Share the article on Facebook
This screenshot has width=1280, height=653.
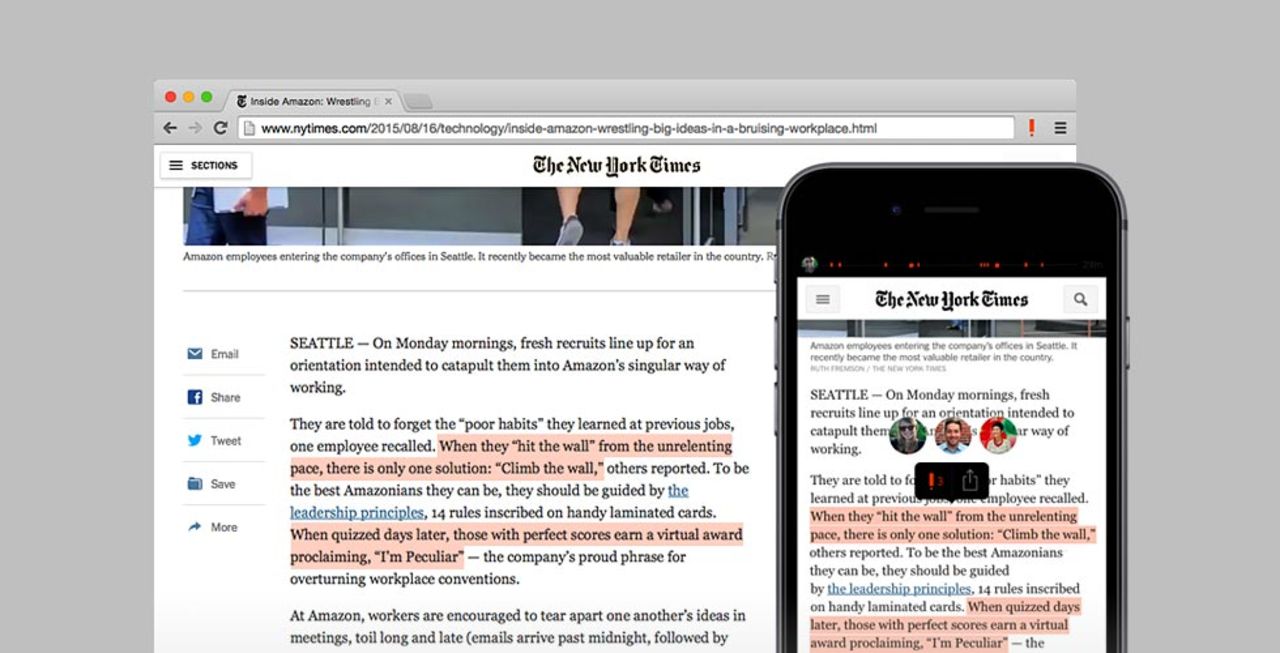213,397
